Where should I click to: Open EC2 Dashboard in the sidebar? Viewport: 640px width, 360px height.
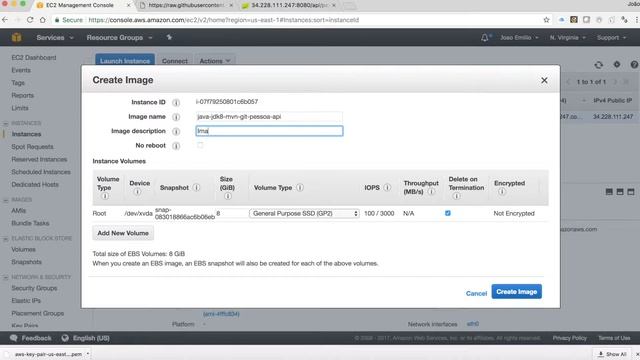tap(34, 58)
